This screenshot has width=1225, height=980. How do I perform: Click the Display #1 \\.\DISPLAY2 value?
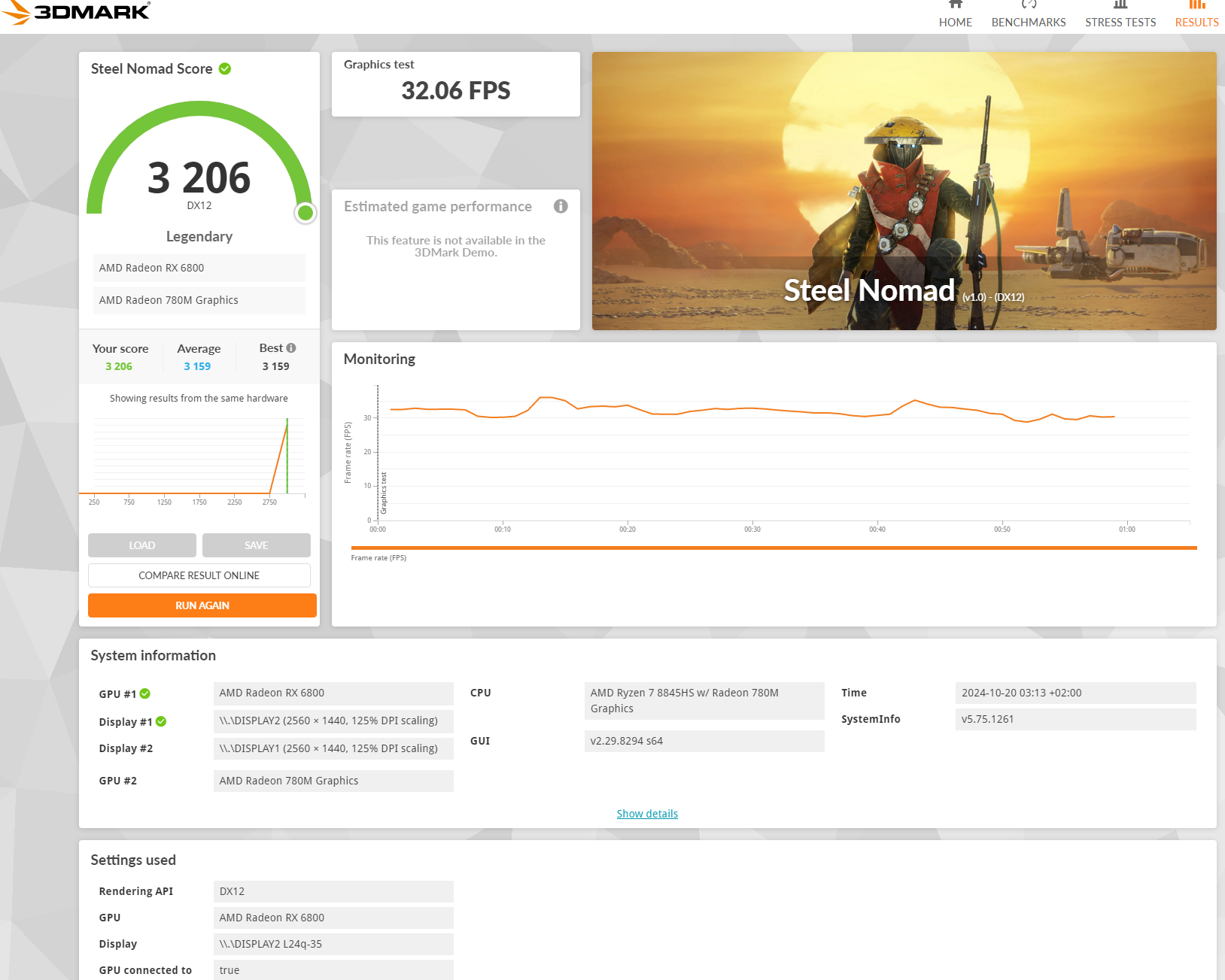click(x=333, y=721)
